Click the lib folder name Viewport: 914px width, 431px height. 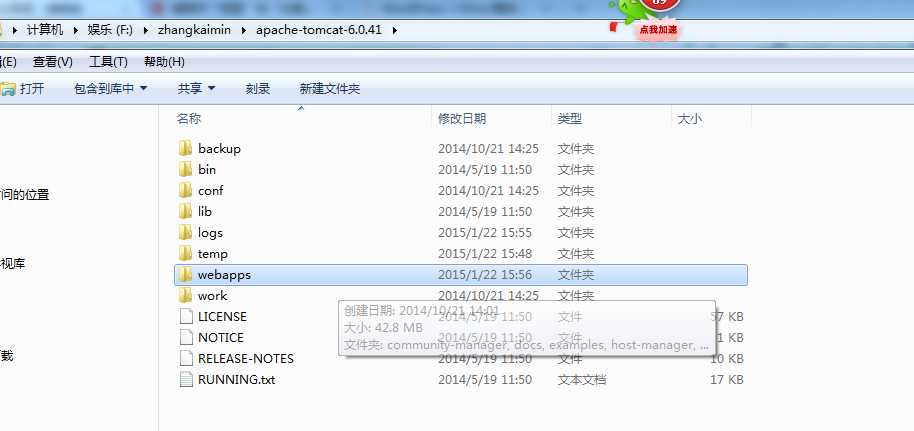coord(205,212)
